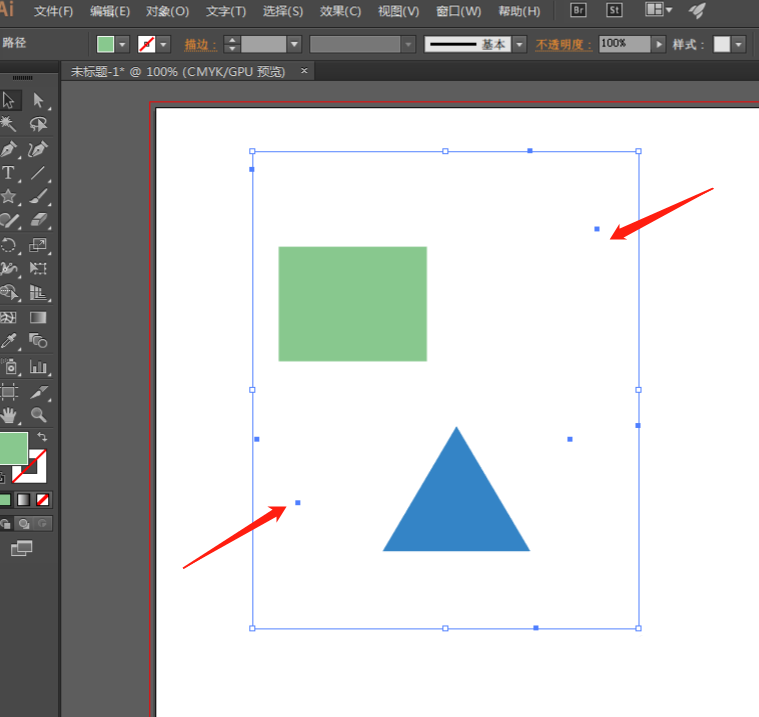Set the None color mode
The width and height of the screenshot is (759, 717).
[x=43, y=499]
